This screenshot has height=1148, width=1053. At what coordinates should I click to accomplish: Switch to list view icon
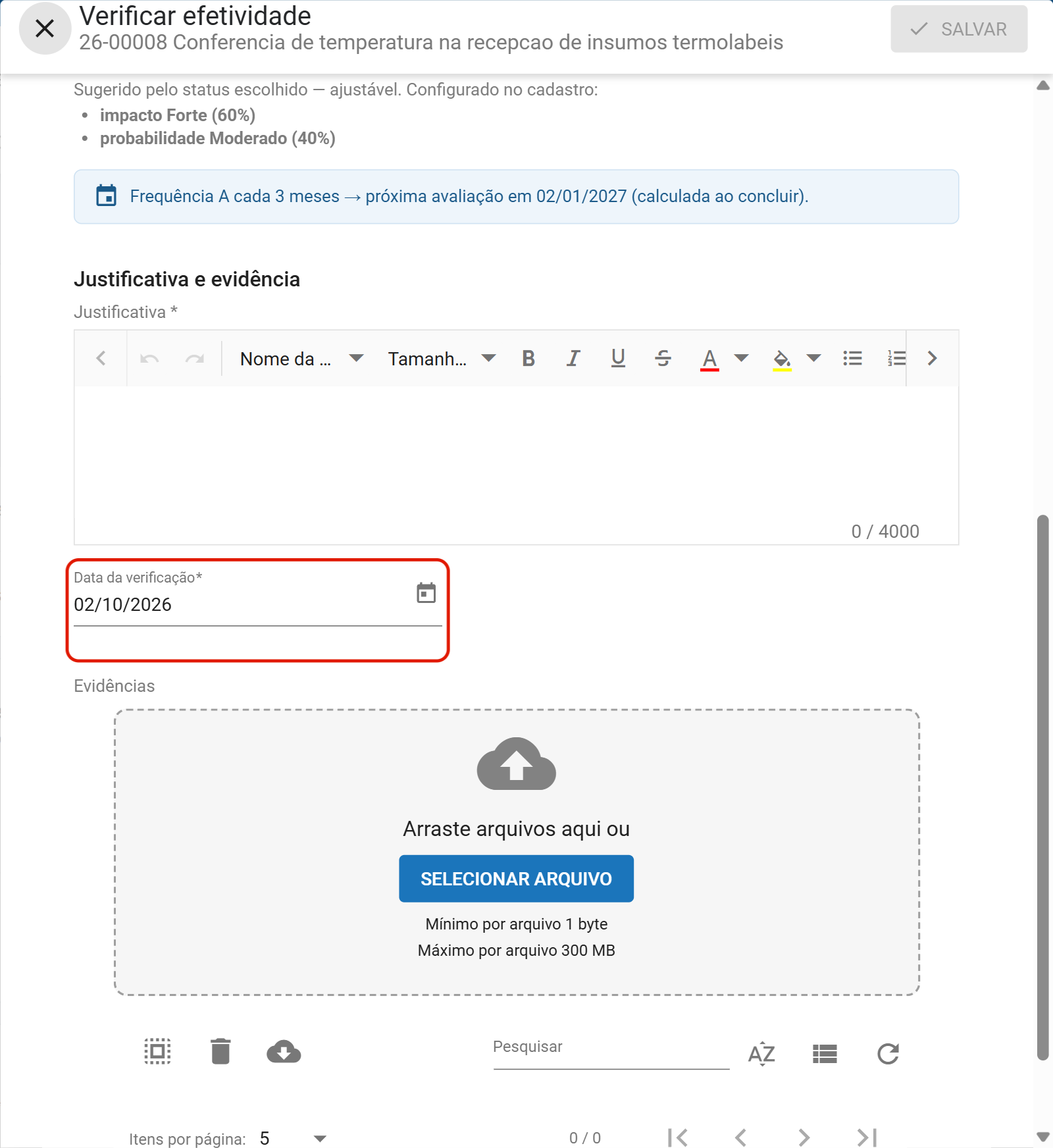tap(825, 1054)
